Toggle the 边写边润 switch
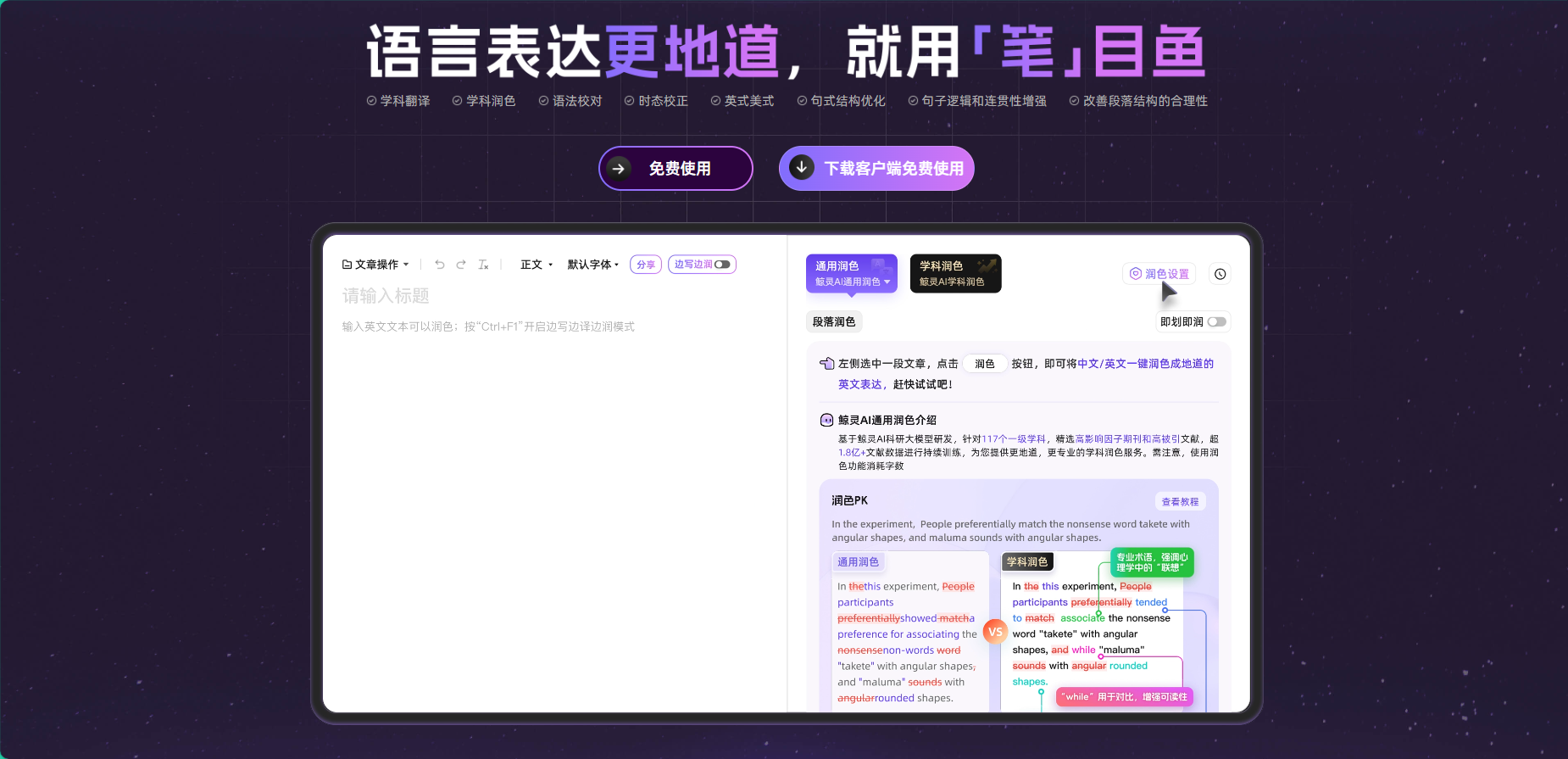This screenshot has height=759, width=1568. tap(722, 265)
